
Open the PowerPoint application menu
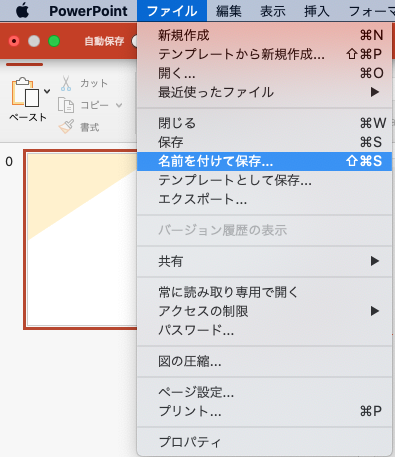point(88,11)
